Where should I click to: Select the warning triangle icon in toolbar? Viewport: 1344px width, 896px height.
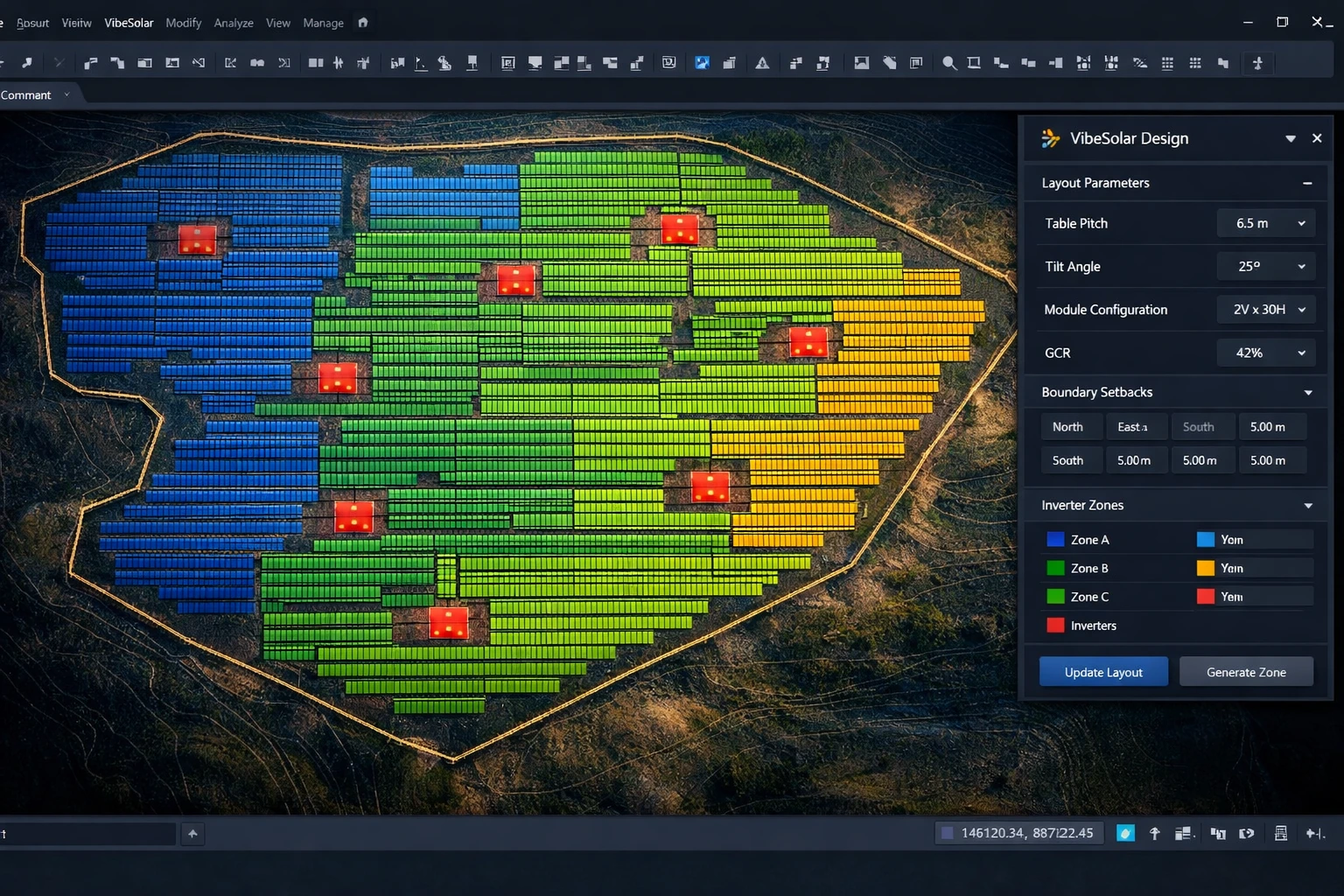coord(762,63)
